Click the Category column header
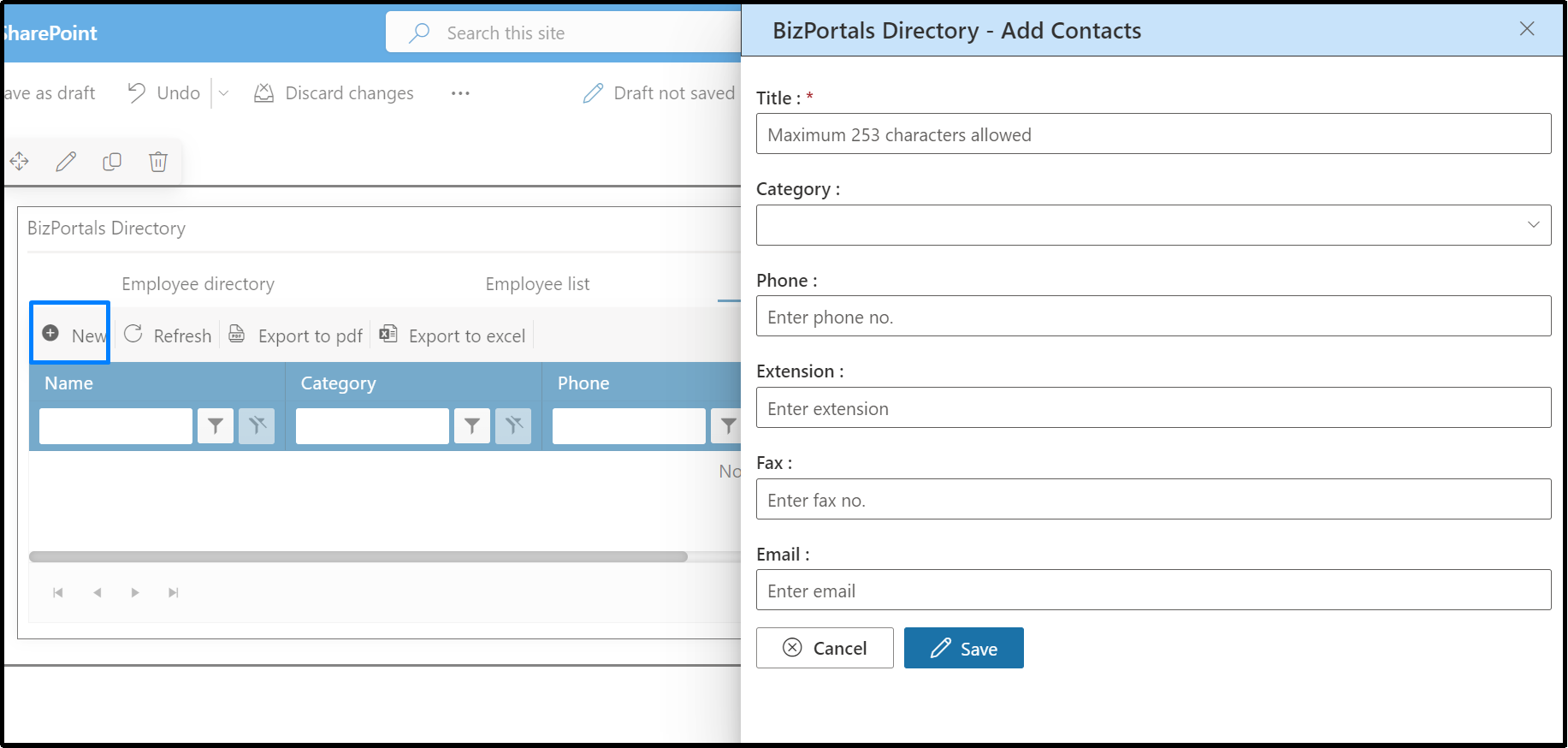 pos(338,383)
